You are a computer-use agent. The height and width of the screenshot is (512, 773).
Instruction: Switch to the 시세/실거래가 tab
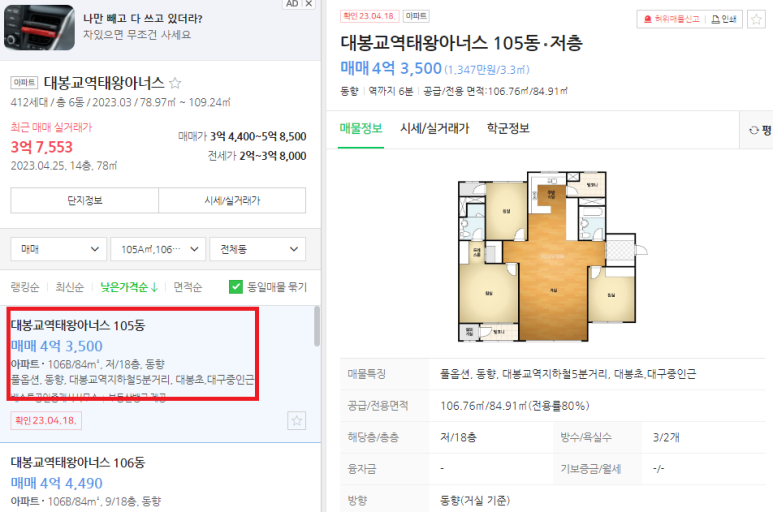434,129
